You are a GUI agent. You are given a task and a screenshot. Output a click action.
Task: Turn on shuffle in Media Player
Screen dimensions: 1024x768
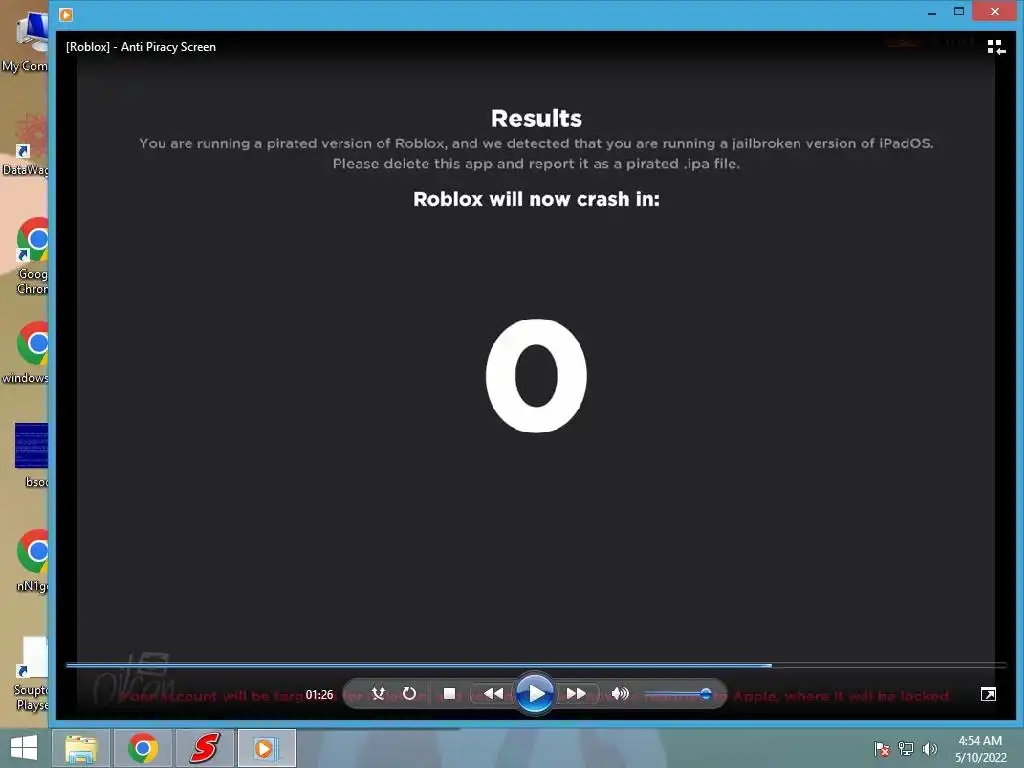(378, 694)
